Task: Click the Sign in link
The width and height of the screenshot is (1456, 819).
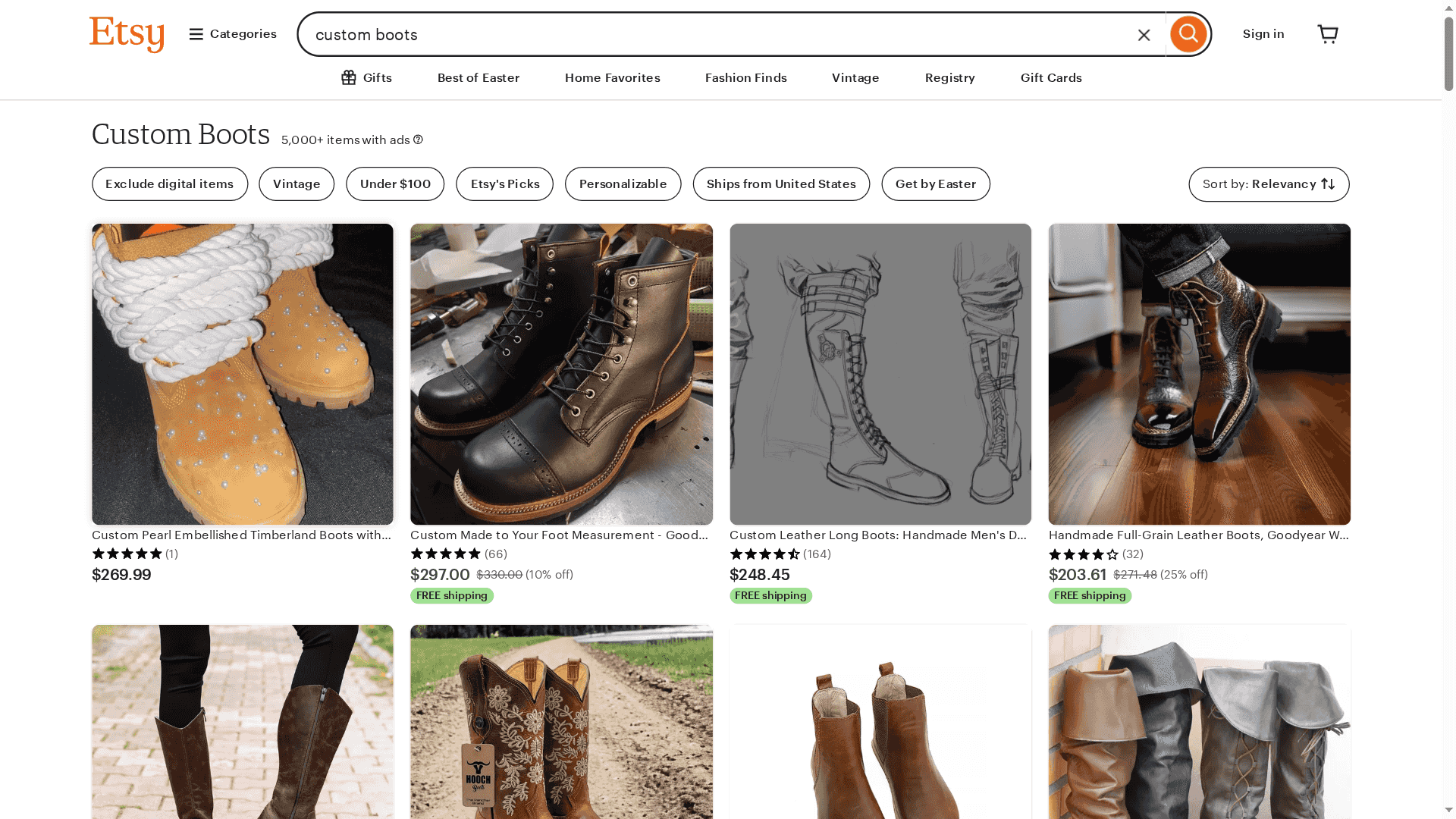Action: (1263, 33)
